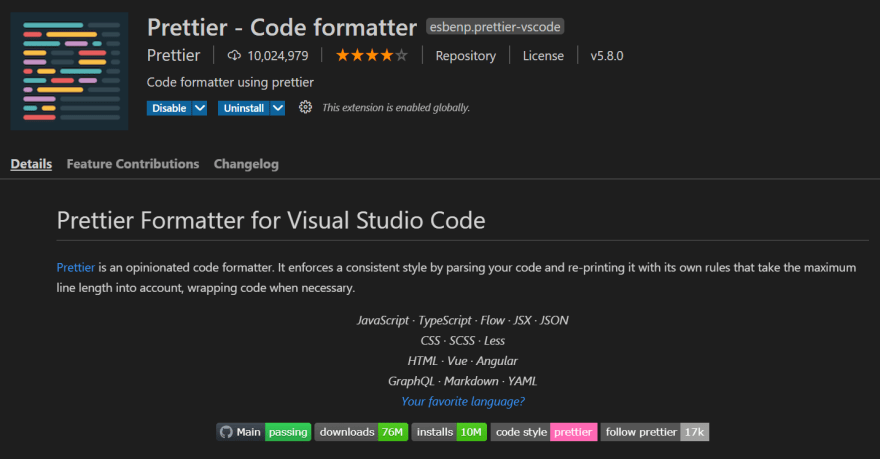Open the License link
This screenshot has height=459, width=880.
click(543, 56)
